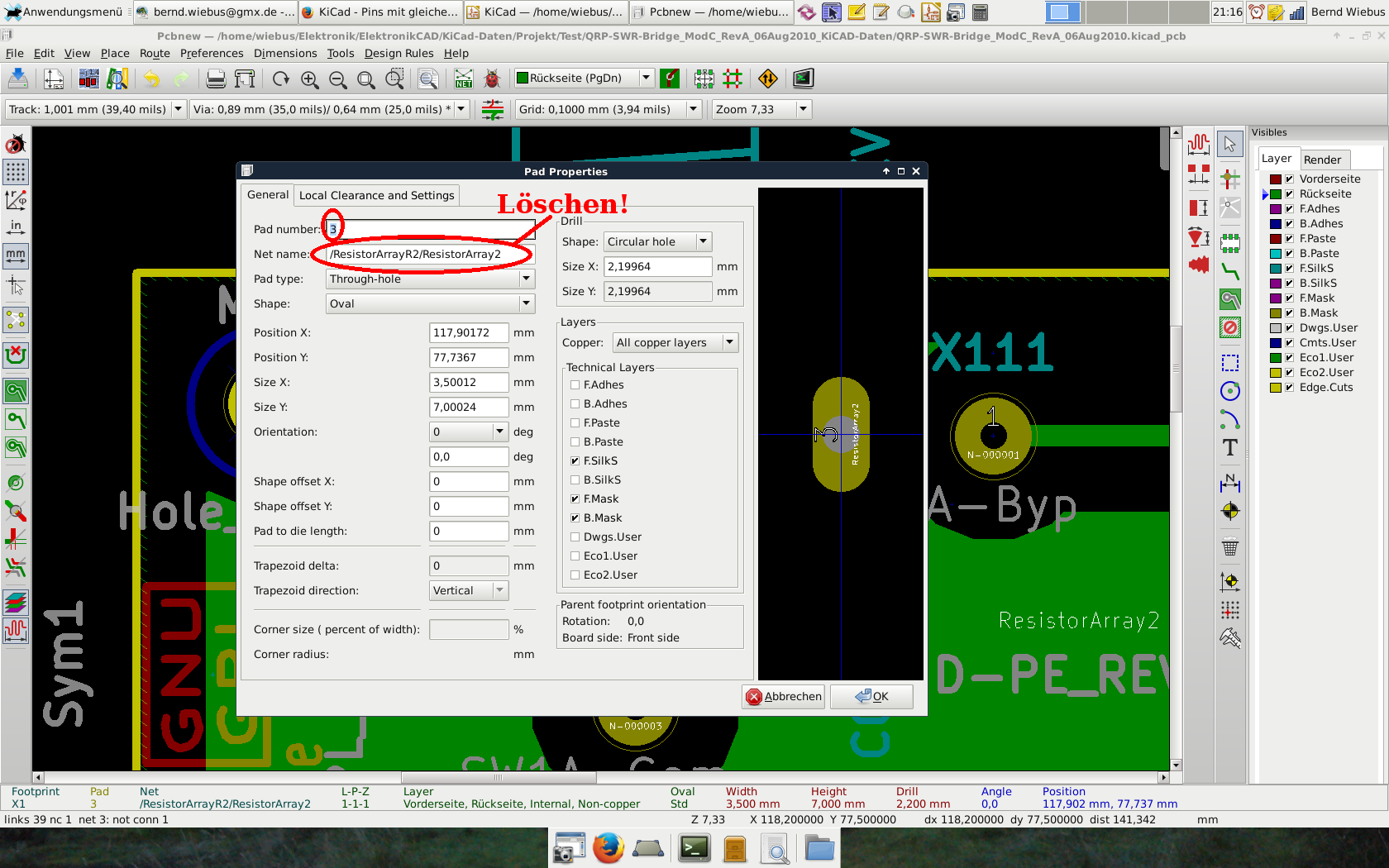Viewport: 1389px width, 868px height.
Task: Click the Pad number input field
Action: click(x=431, y=230)
